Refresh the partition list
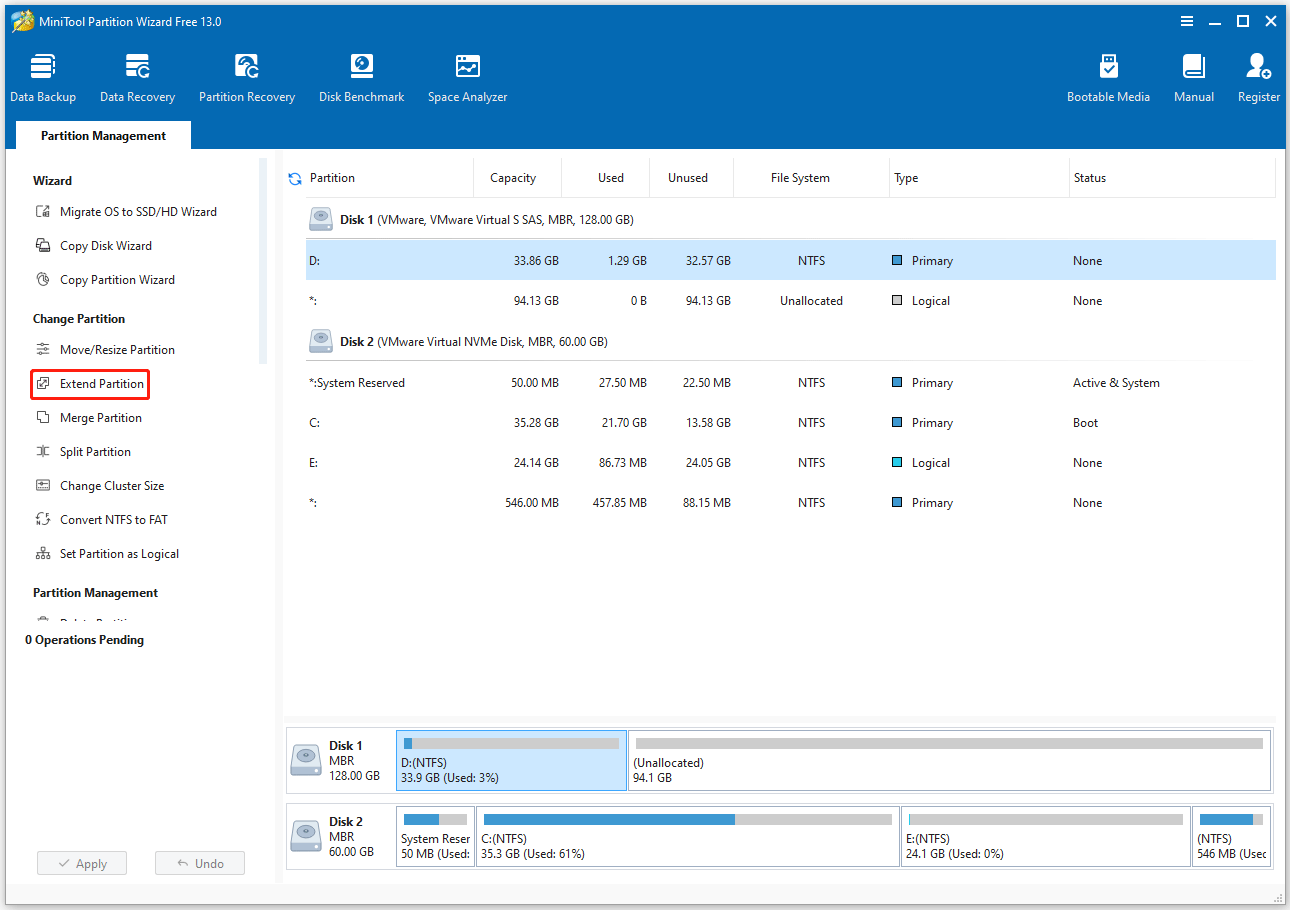The width and height of the screenshot is (1290, 910). (294, 177)
